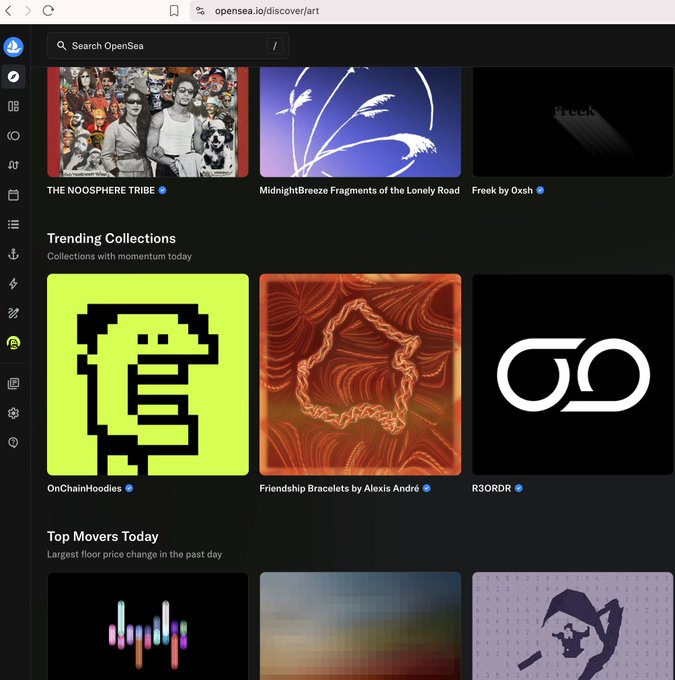Open the Swap arrows icon in sidebar

pyautogui.click(x=13, y=165)
